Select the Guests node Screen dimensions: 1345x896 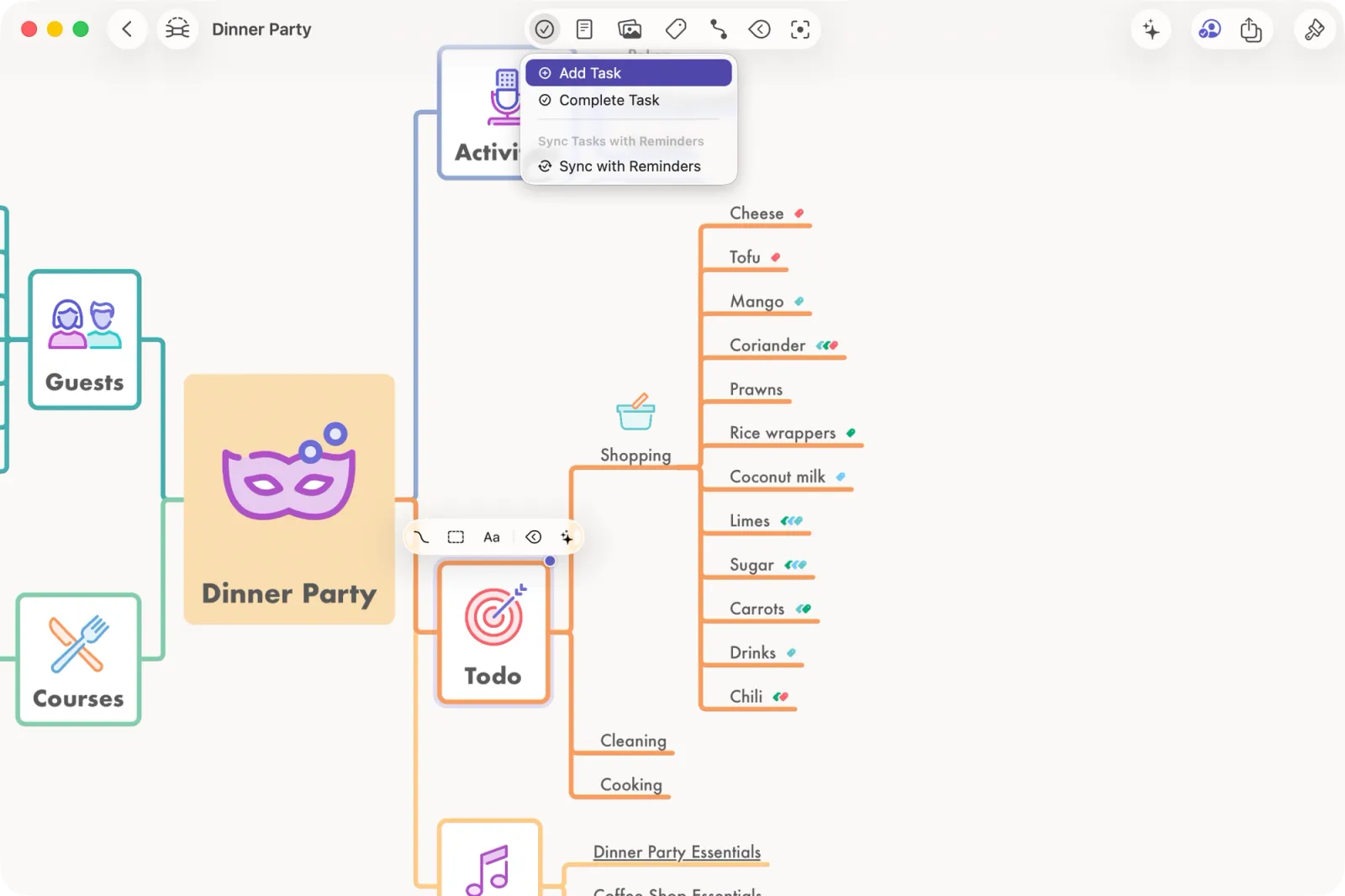tap(85, 340)
